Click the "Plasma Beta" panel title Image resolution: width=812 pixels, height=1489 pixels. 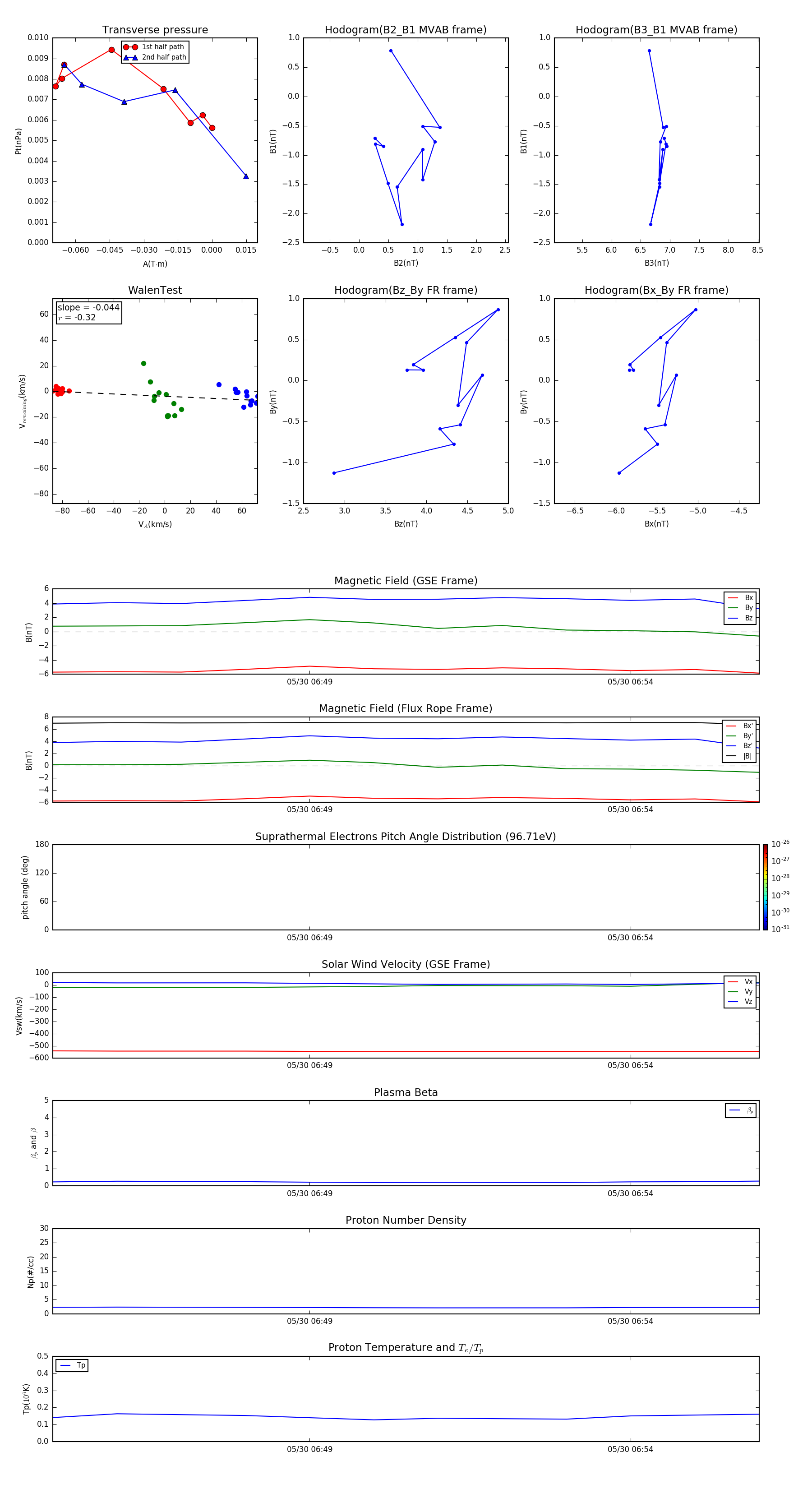tap(406, 1092)
